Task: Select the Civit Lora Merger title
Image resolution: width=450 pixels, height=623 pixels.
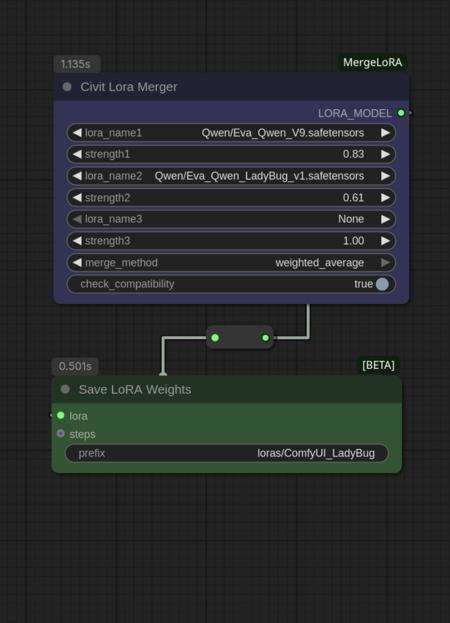Action: coord(129,87)
